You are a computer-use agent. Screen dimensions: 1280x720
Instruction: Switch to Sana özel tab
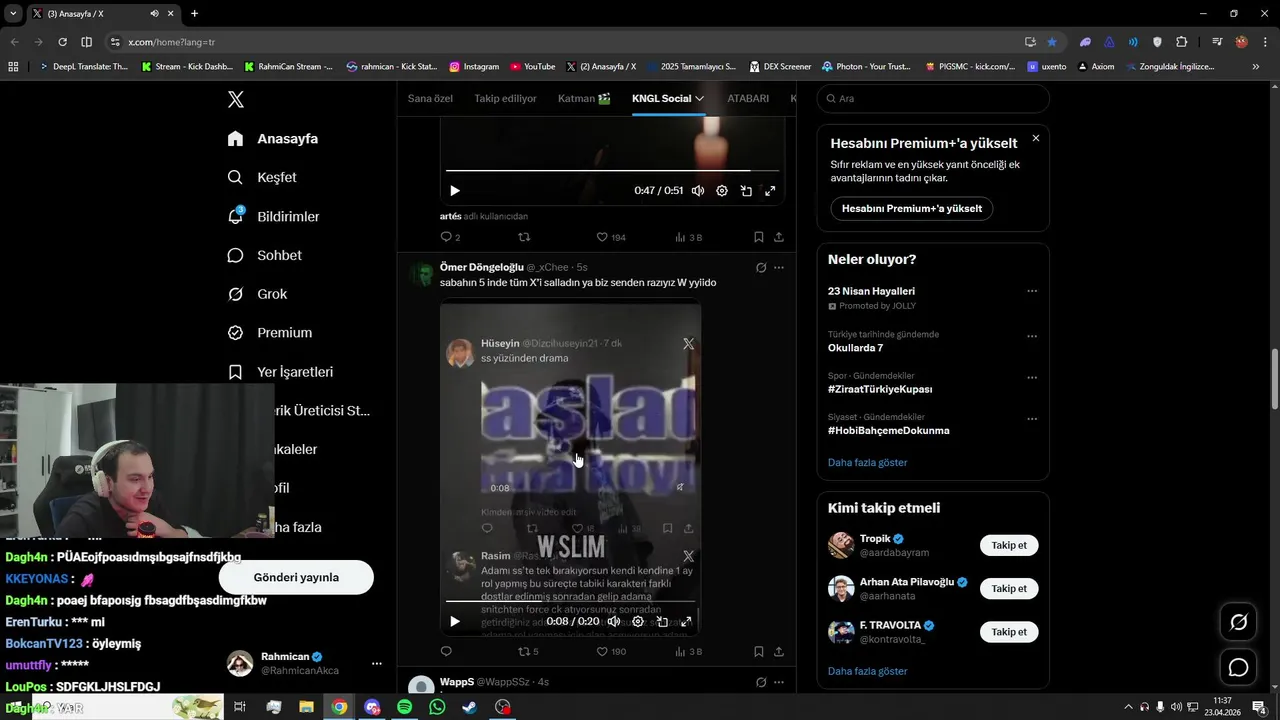(430, 98)
